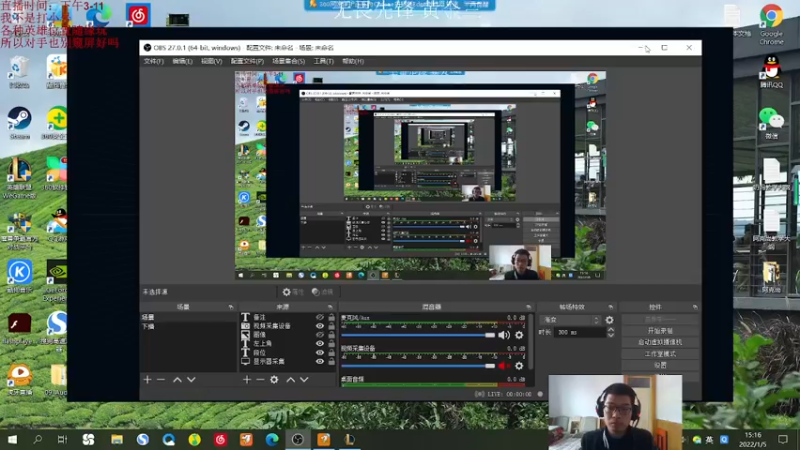Open the 文件(F) menu

[154, 61]
